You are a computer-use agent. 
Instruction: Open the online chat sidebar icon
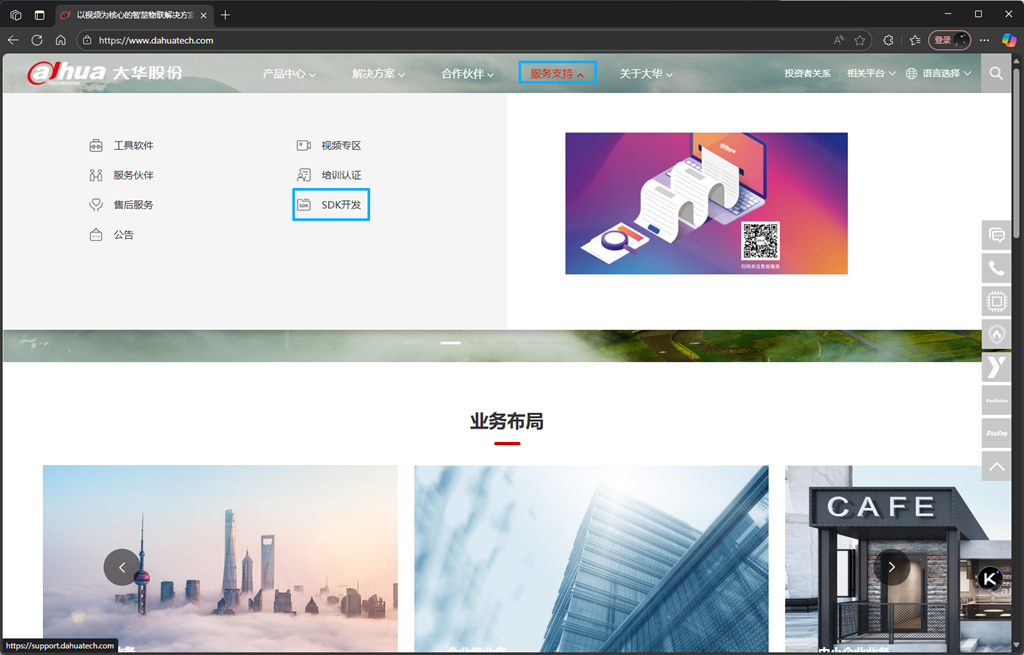pyautogui.click(x=996, y=236)
